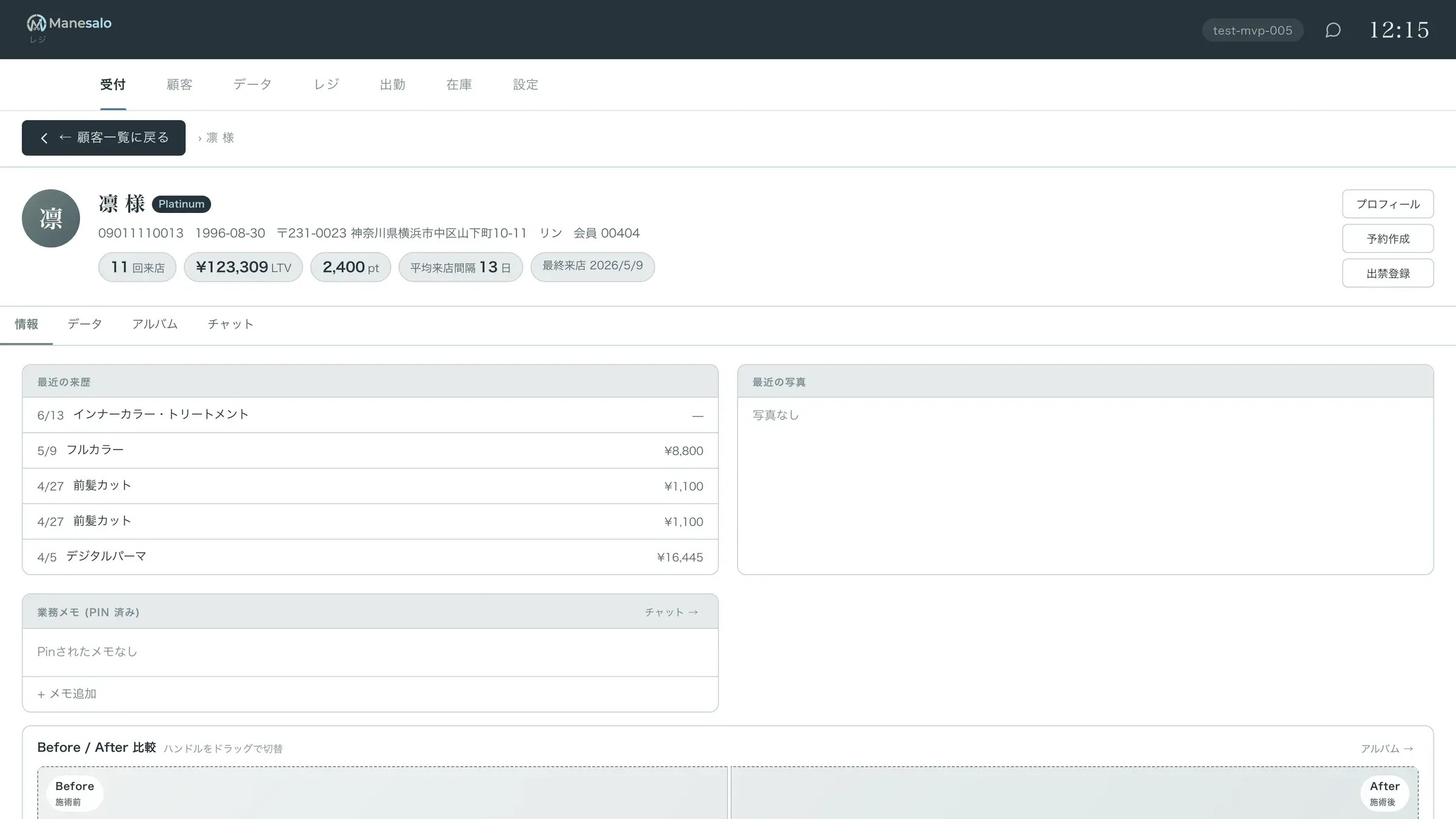Select the test-mvp-005 account badge

click(1253, 30)
